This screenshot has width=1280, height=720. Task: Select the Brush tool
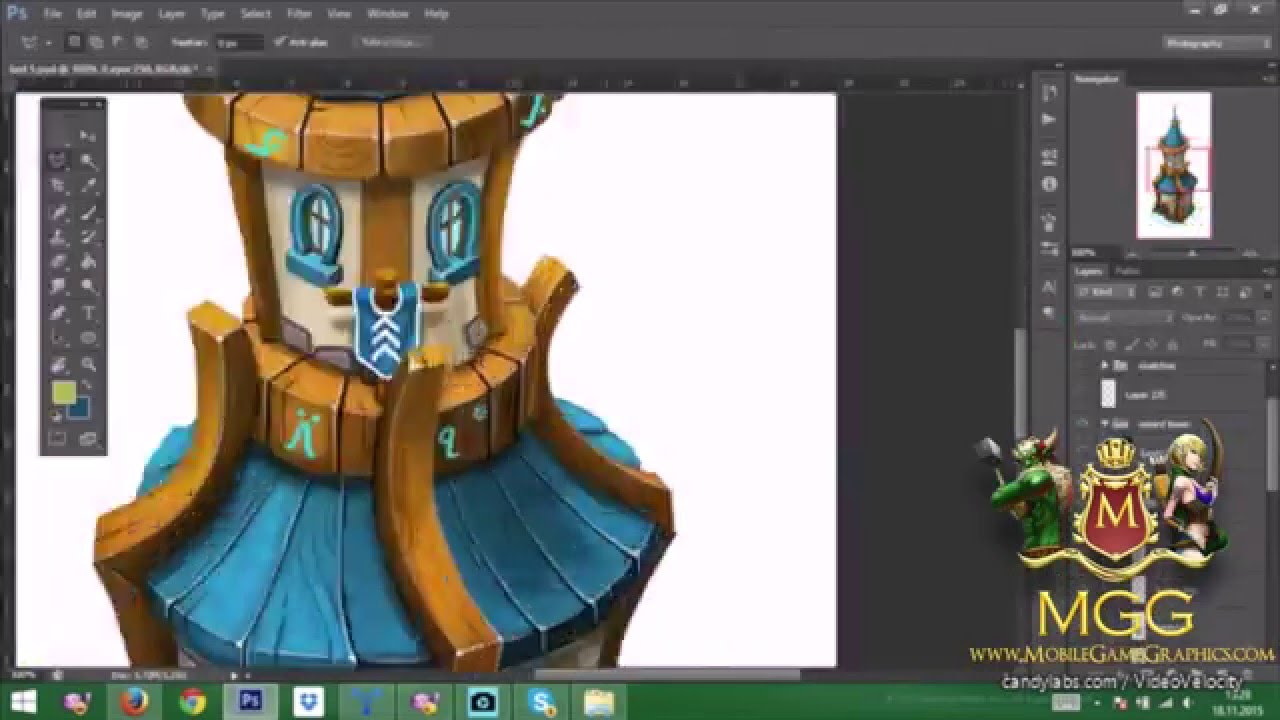pos(88,212)
